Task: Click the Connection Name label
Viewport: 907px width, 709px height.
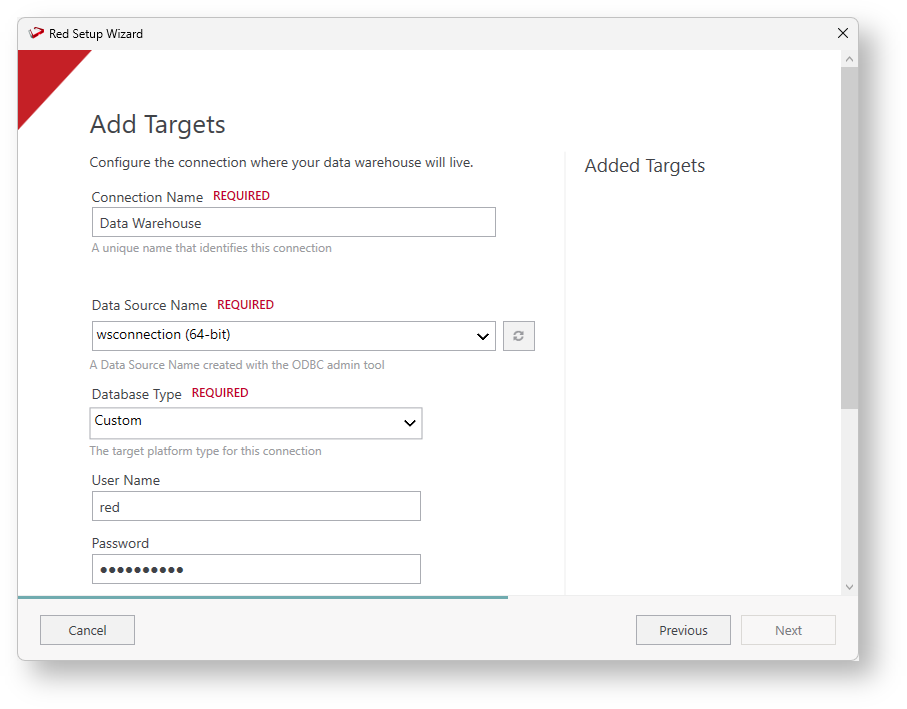Action: coord(147,197)
